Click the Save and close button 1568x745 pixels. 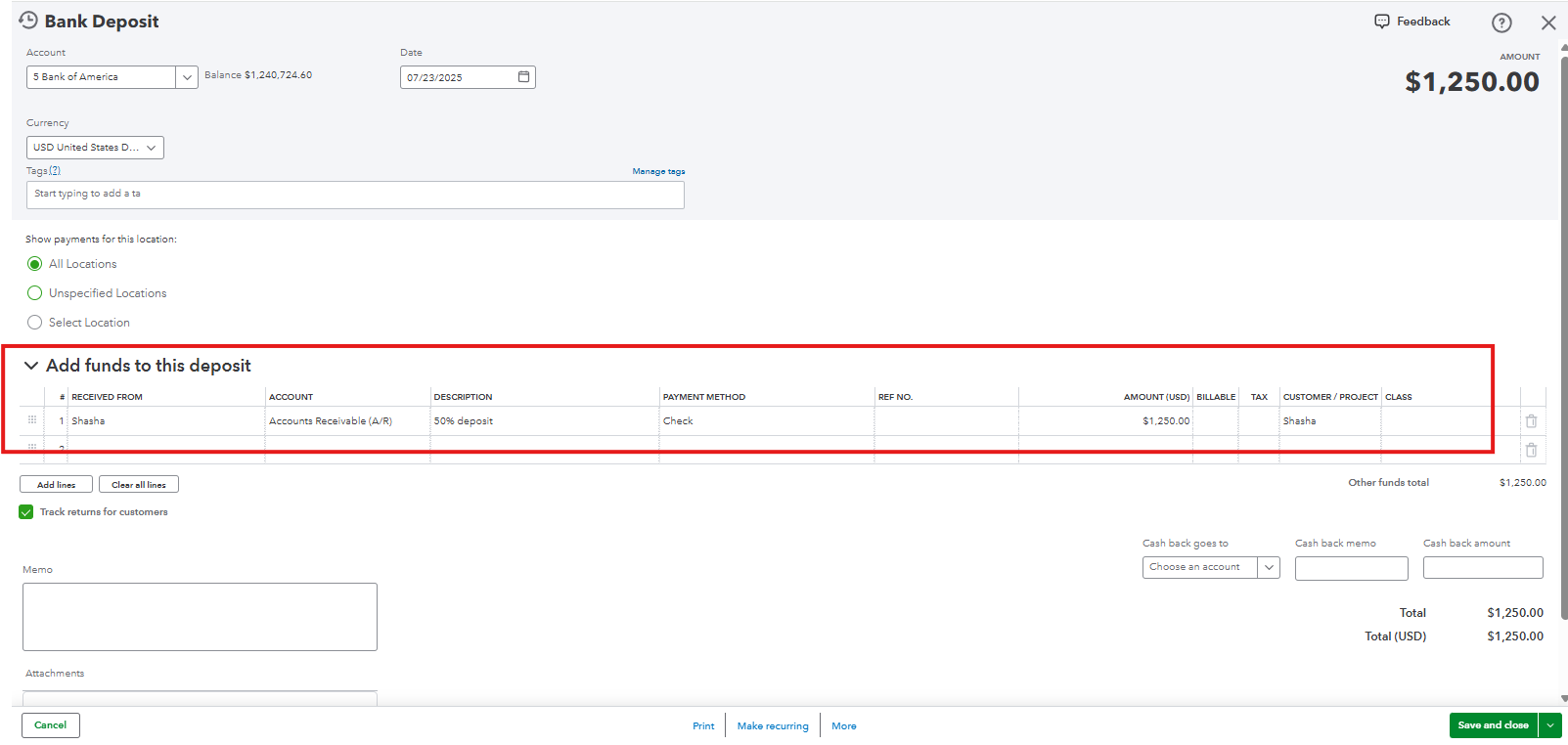(1494, 725)
